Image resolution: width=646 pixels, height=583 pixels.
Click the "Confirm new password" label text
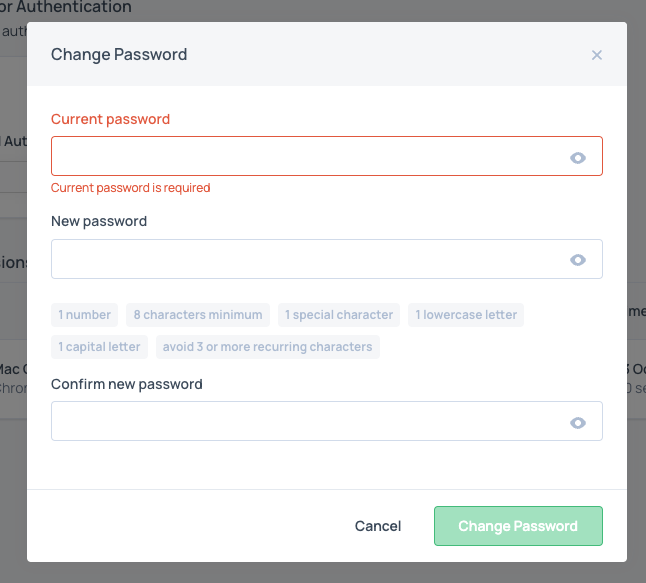(127, 384)
